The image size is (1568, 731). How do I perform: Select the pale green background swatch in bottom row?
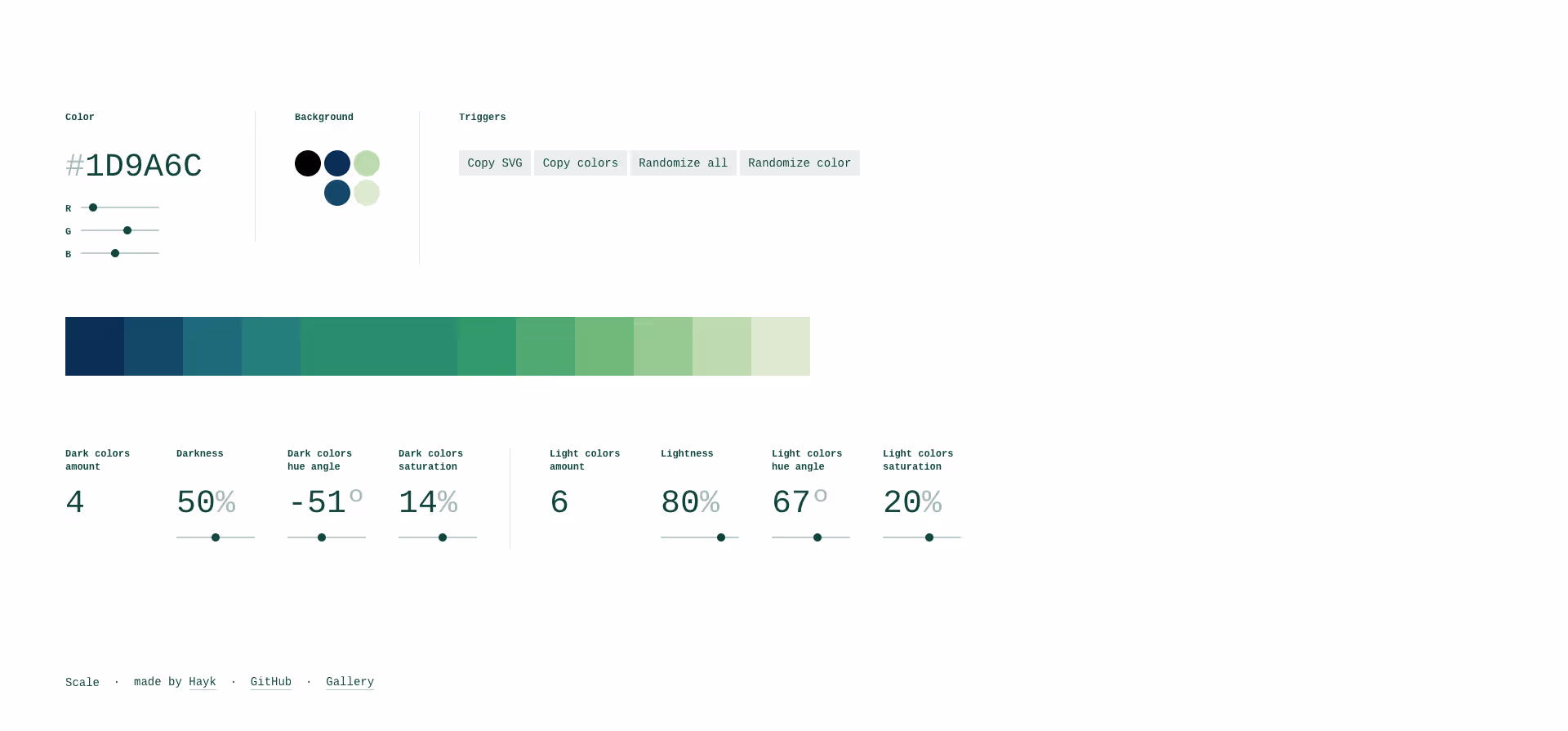367,193
